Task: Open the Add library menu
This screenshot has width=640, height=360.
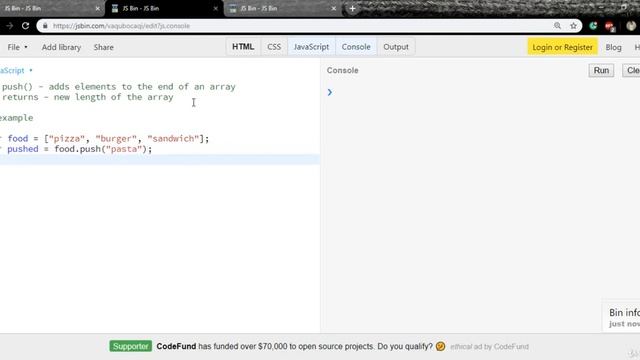Action: tap(61, 47)
